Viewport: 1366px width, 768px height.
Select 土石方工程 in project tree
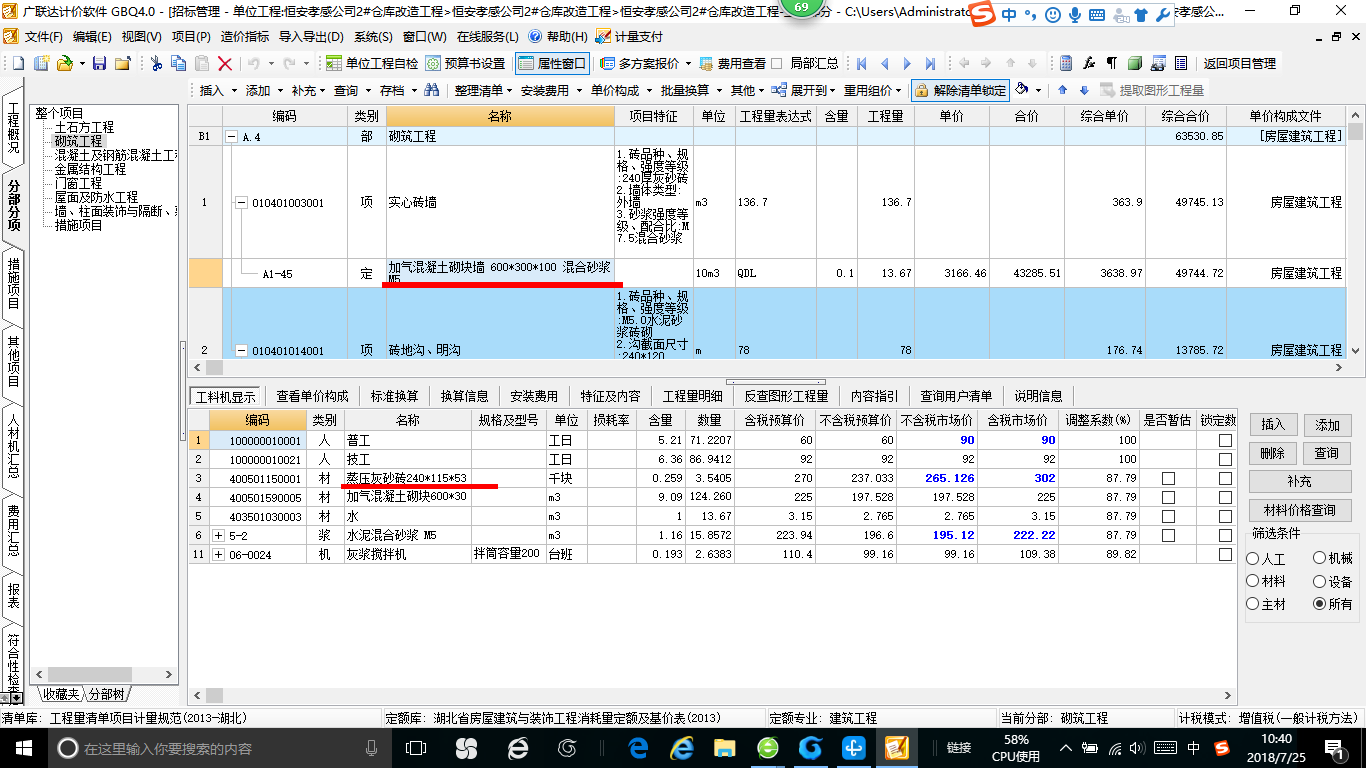coord(84,127)
